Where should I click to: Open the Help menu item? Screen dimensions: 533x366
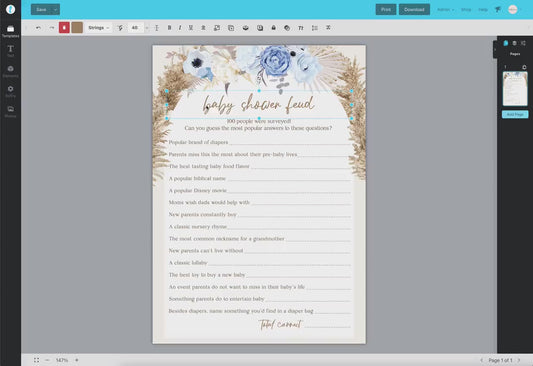pos(483,10)
